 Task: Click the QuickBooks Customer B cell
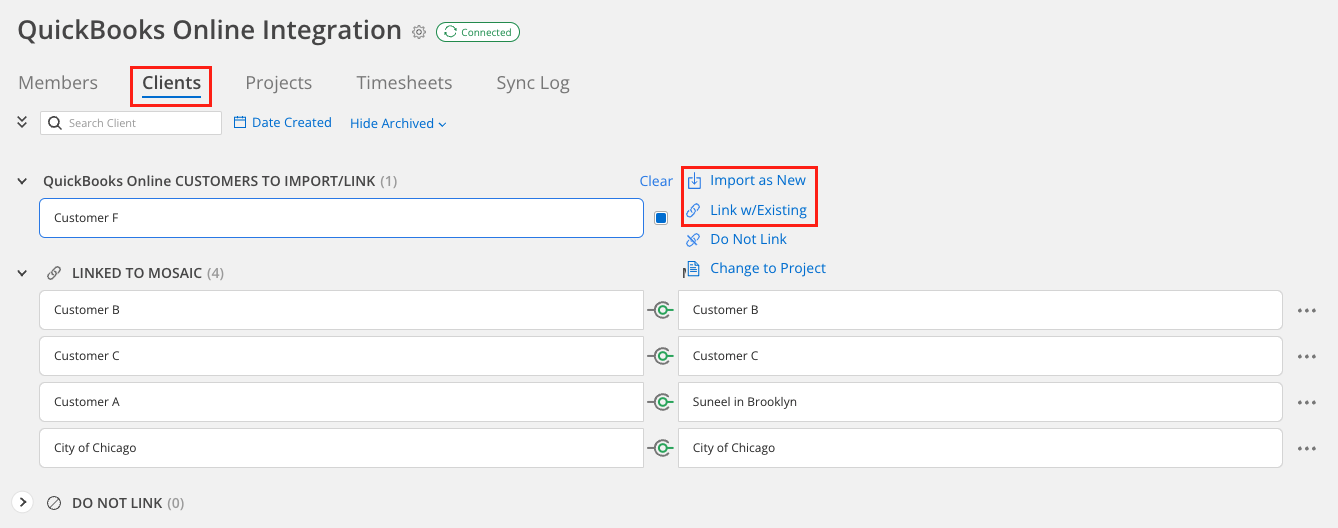[x=341, y=310]
